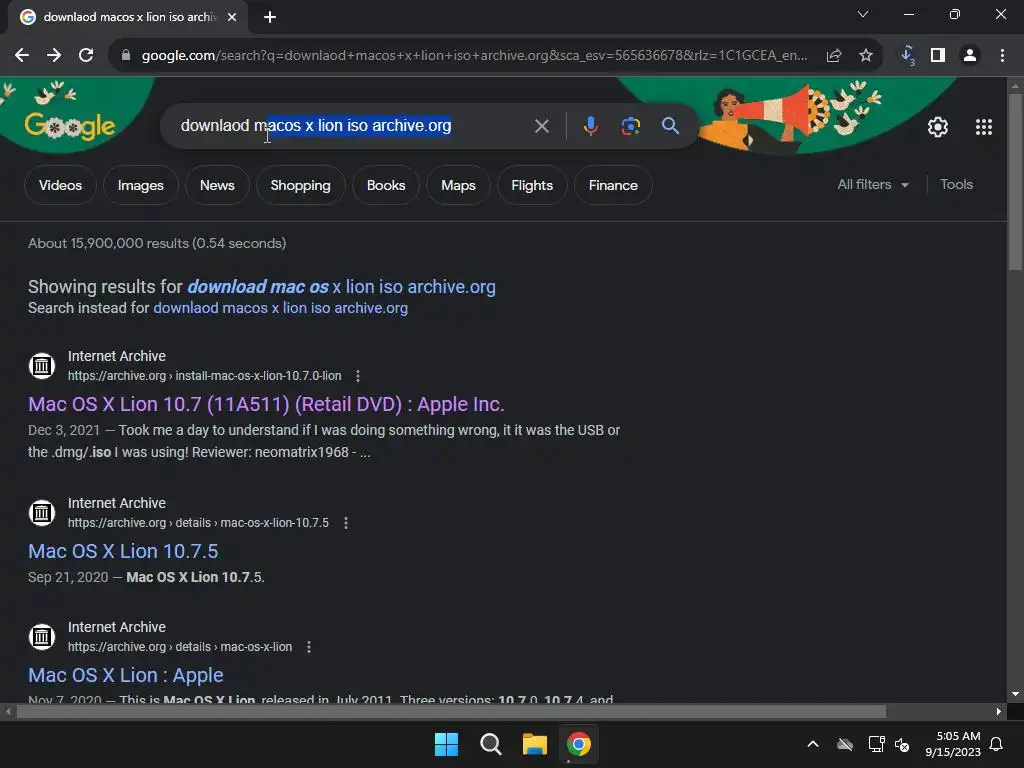The width and height of the screenshot is (1024, 768).
Task: Search instead for 'downlaod macos x lion iso archive.org'
Action: [280, 308]
